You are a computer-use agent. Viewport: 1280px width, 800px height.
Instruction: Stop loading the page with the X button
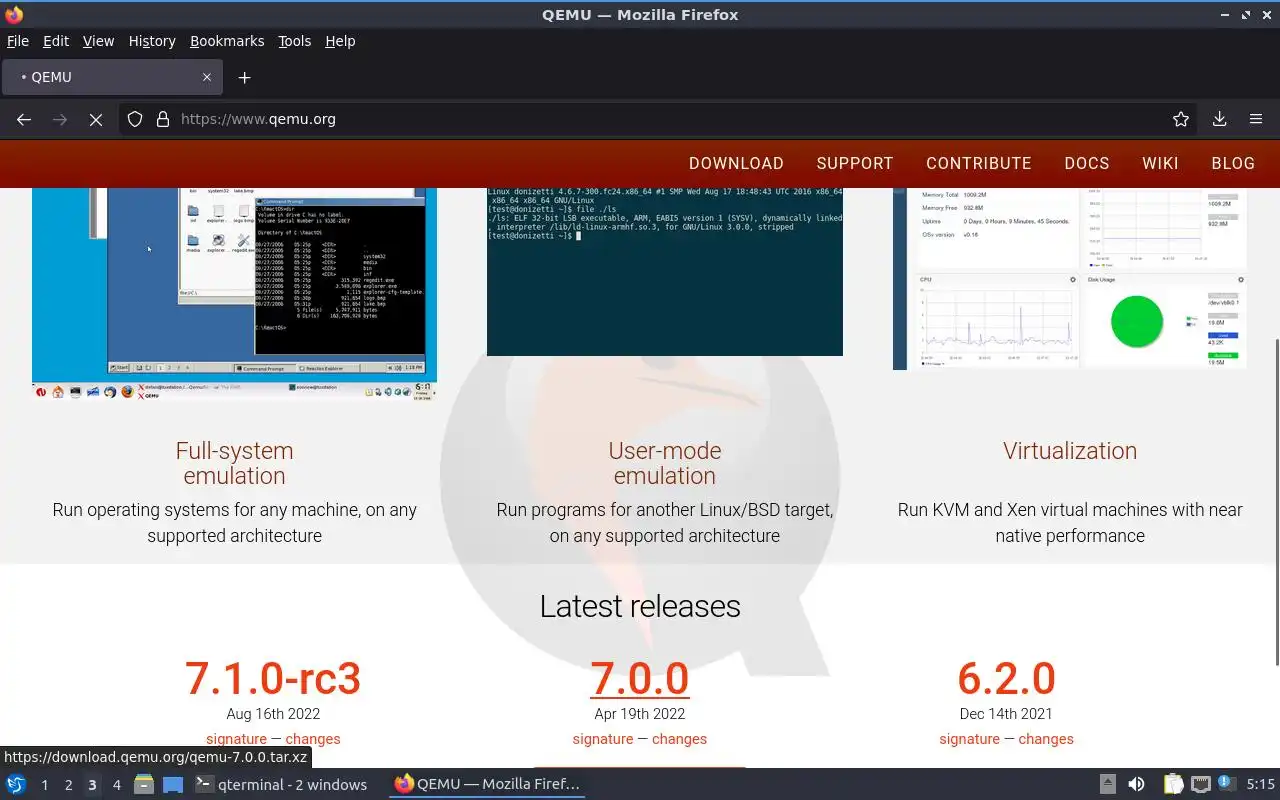pos(96,119)
